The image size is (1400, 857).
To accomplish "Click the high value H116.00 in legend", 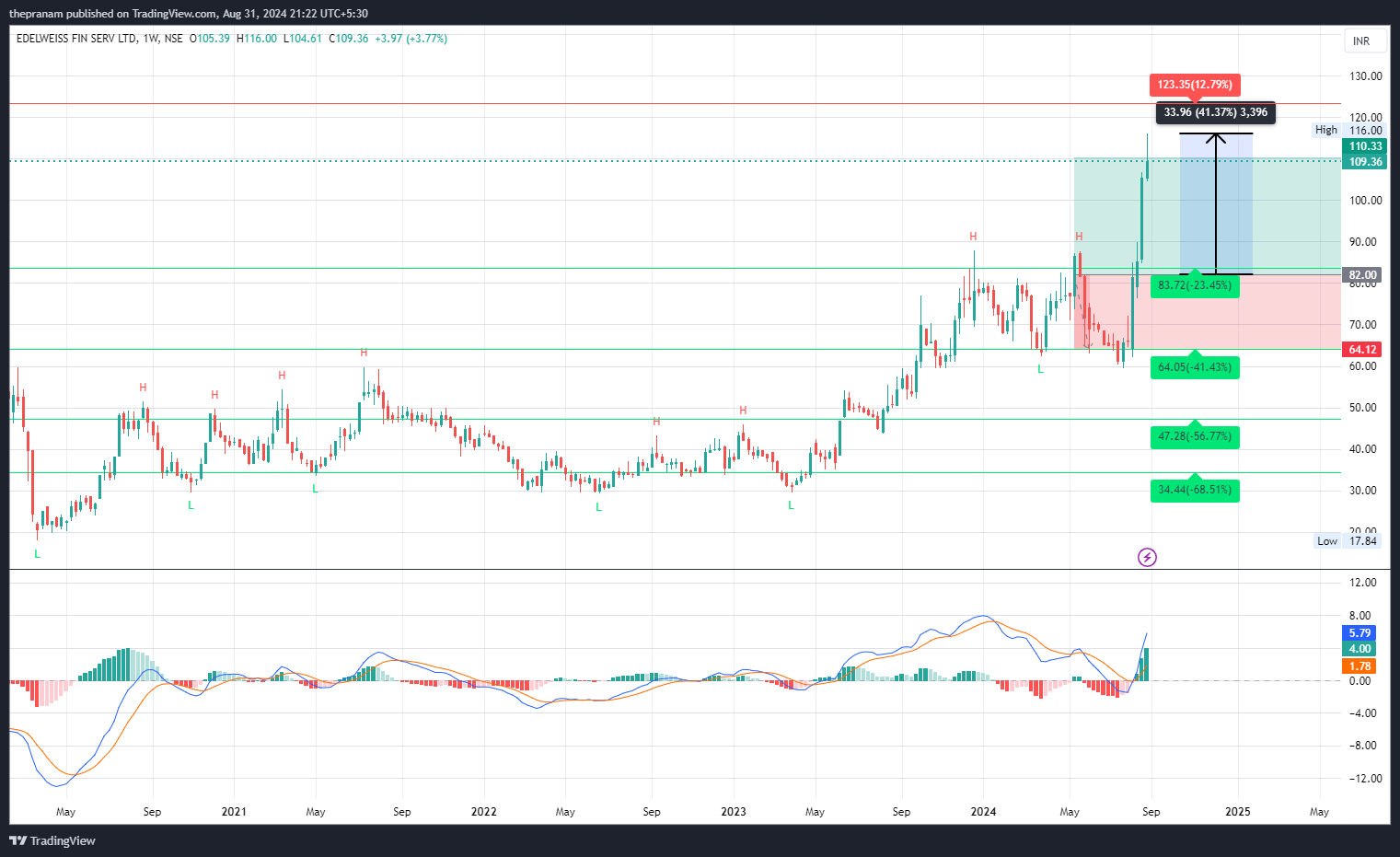I will (257, 39).
